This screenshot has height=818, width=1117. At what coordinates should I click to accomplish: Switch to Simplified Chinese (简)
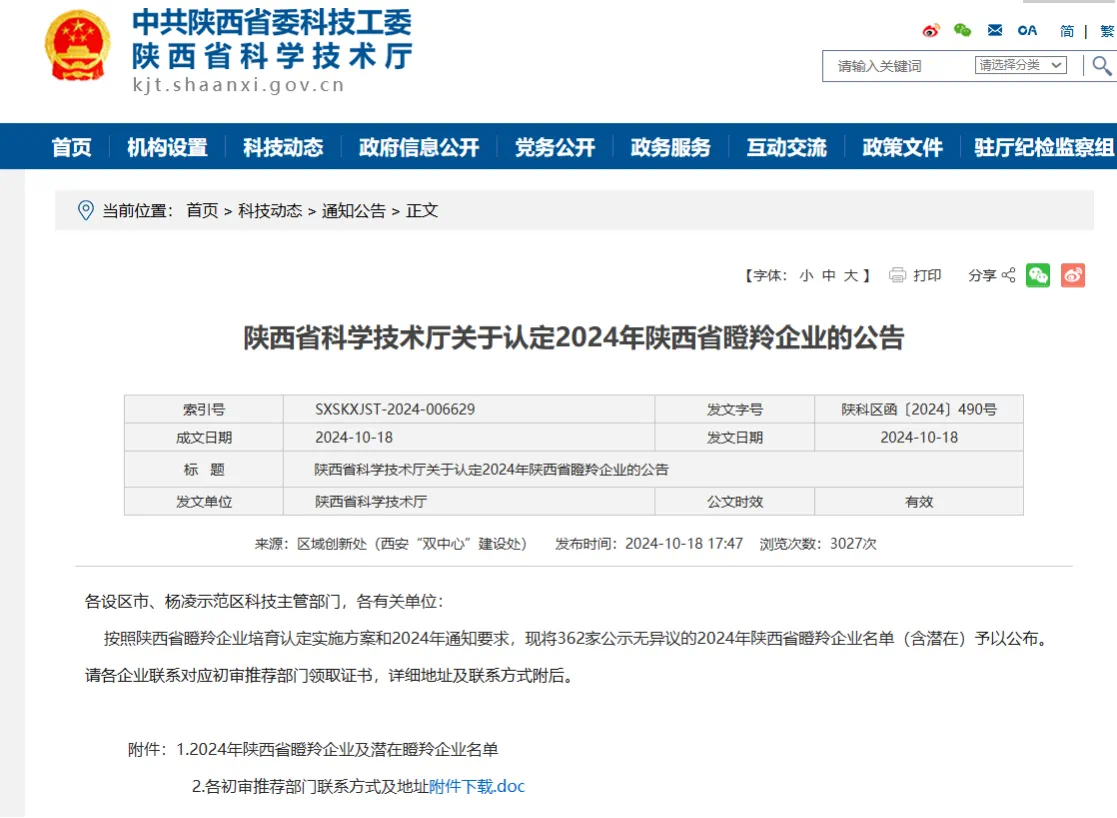1067,31
